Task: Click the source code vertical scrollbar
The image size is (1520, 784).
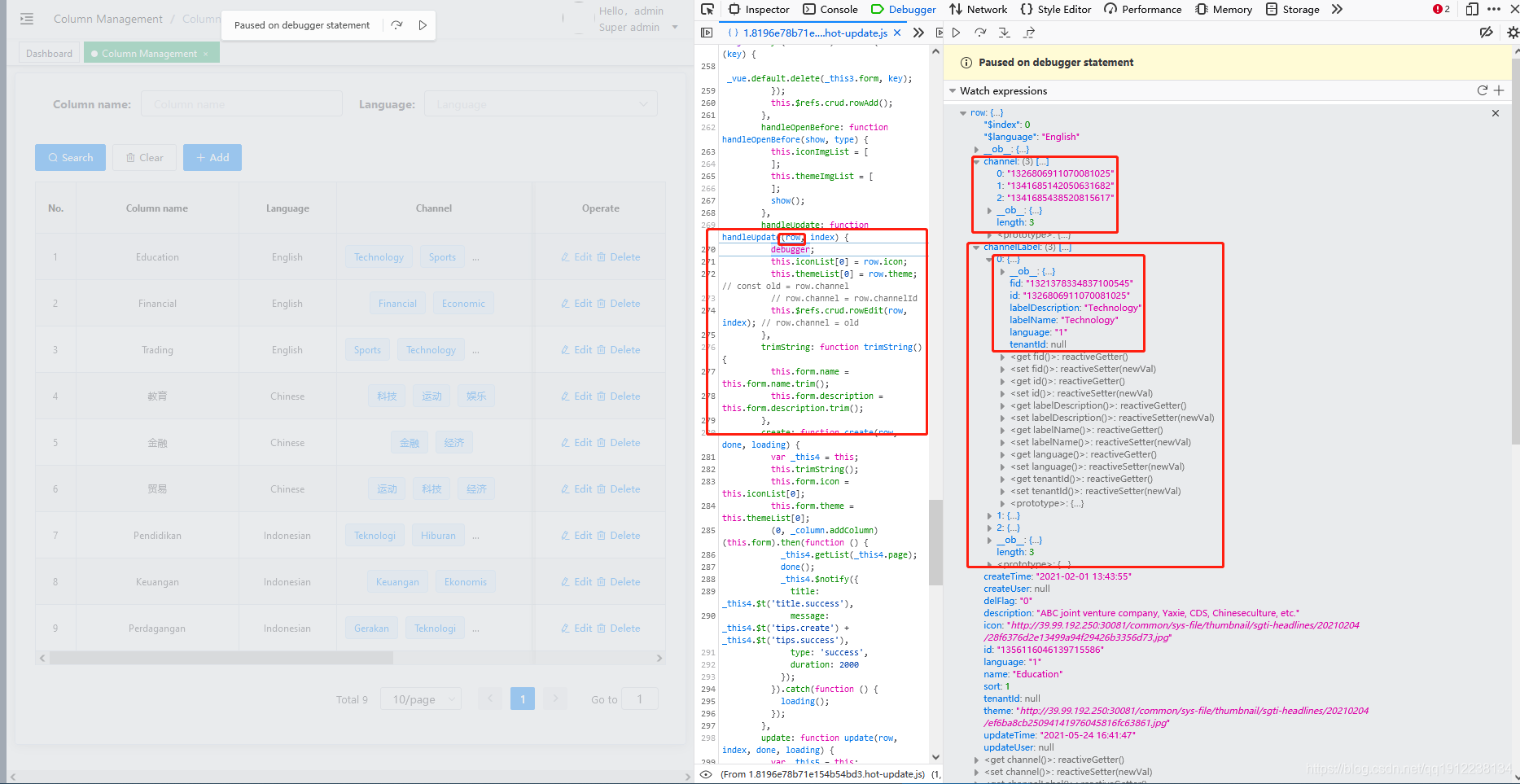Action: [x=935, y=541]
